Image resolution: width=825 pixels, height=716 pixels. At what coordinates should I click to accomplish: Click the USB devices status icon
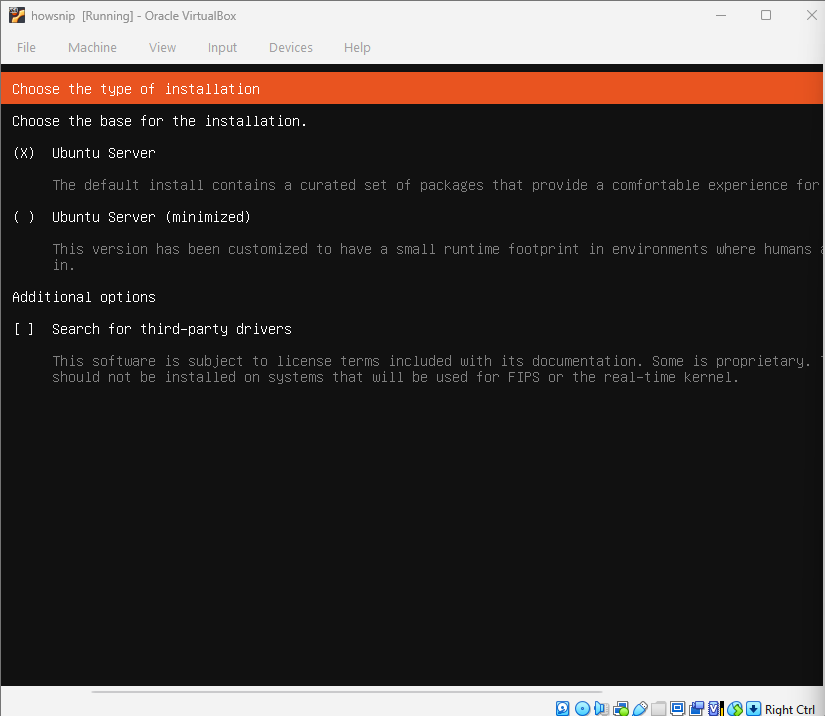click(x=640, y=709)
